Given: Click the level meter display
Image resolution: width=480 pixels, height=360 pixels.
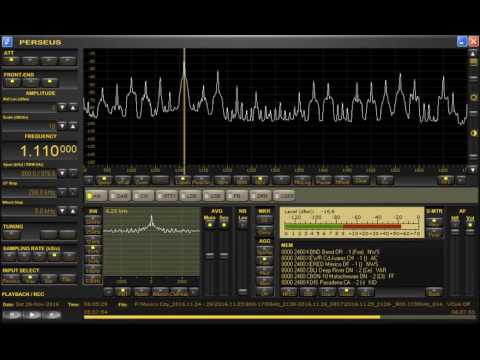Looking at the screenshot, I should [x=352, y=222].
